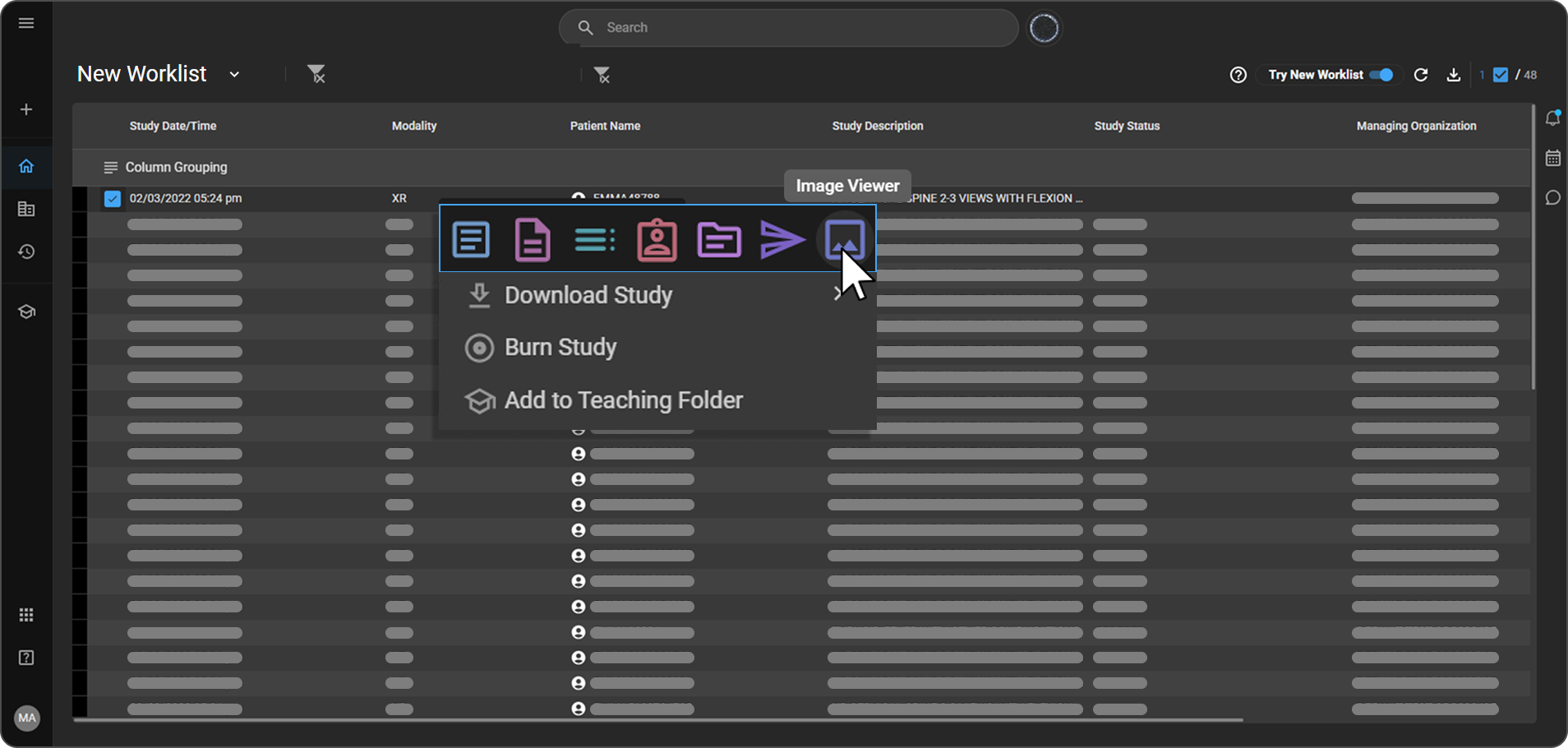Open the calendar icon in right sidebar

click(x=1552, y=158)
